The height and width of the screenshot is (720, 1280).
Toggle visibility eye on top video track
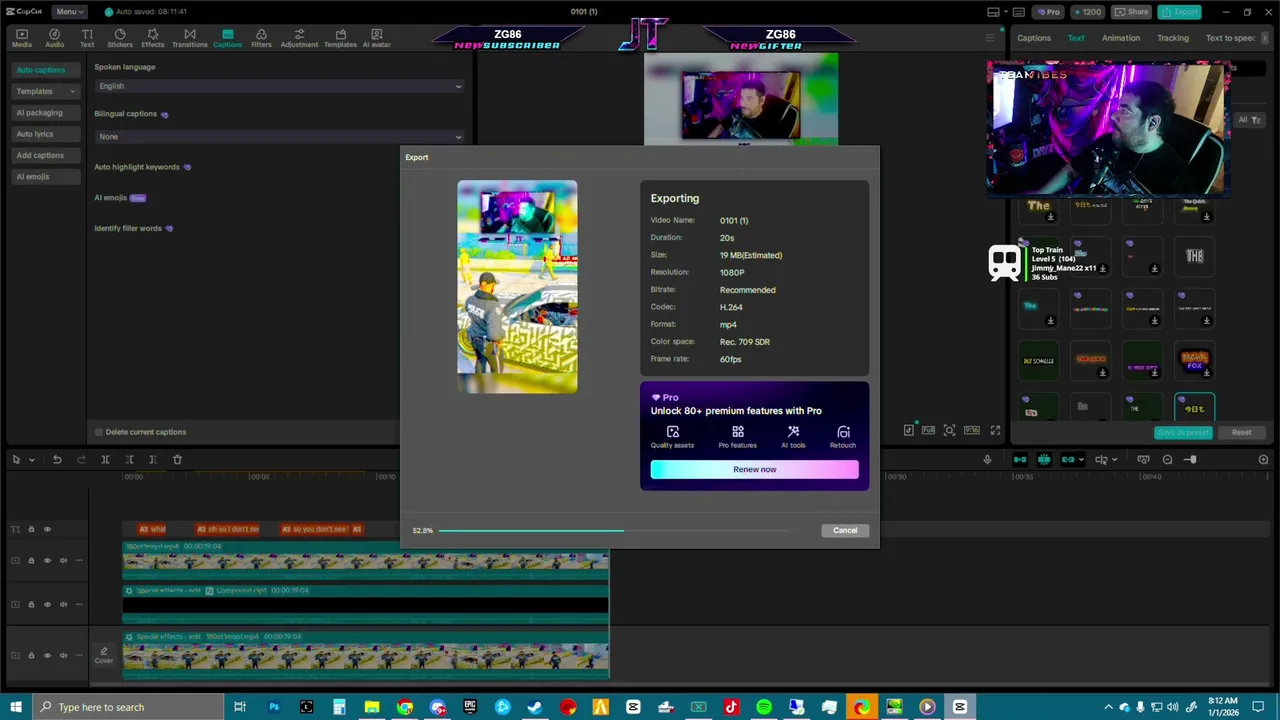point(47,560)
